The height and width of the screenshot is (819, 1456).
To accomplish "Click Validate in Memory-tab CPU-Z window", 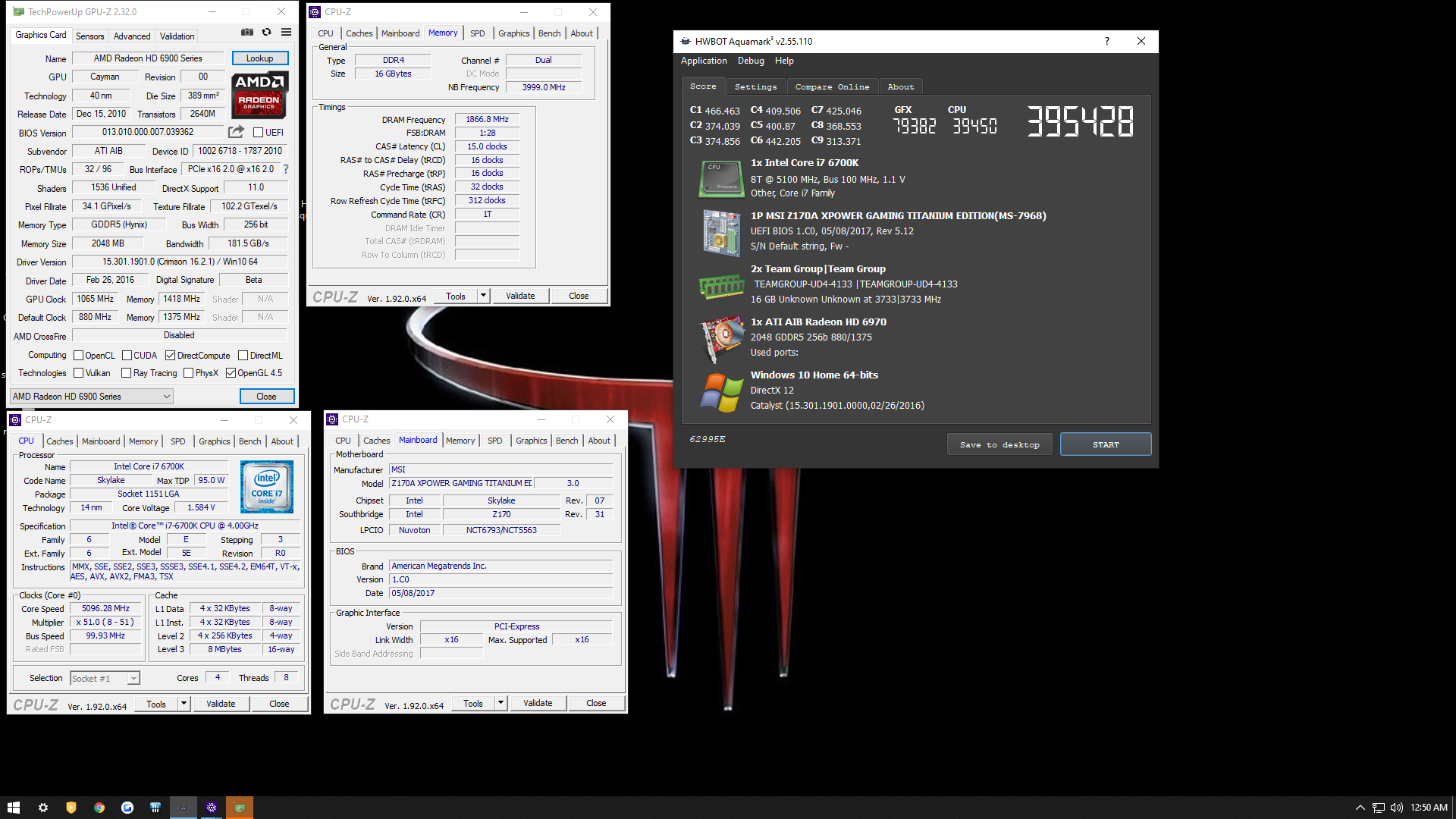I will (x=520, y=296).
